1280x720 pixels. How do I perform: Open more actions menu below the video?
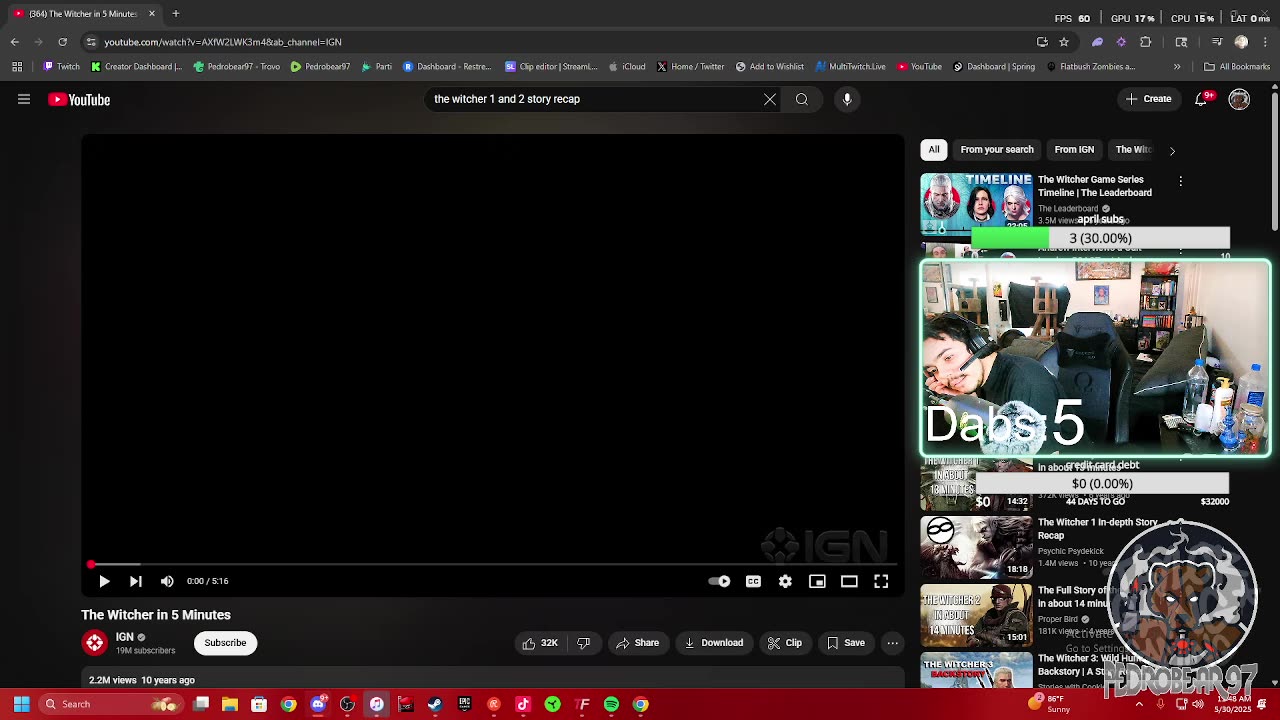893,643
